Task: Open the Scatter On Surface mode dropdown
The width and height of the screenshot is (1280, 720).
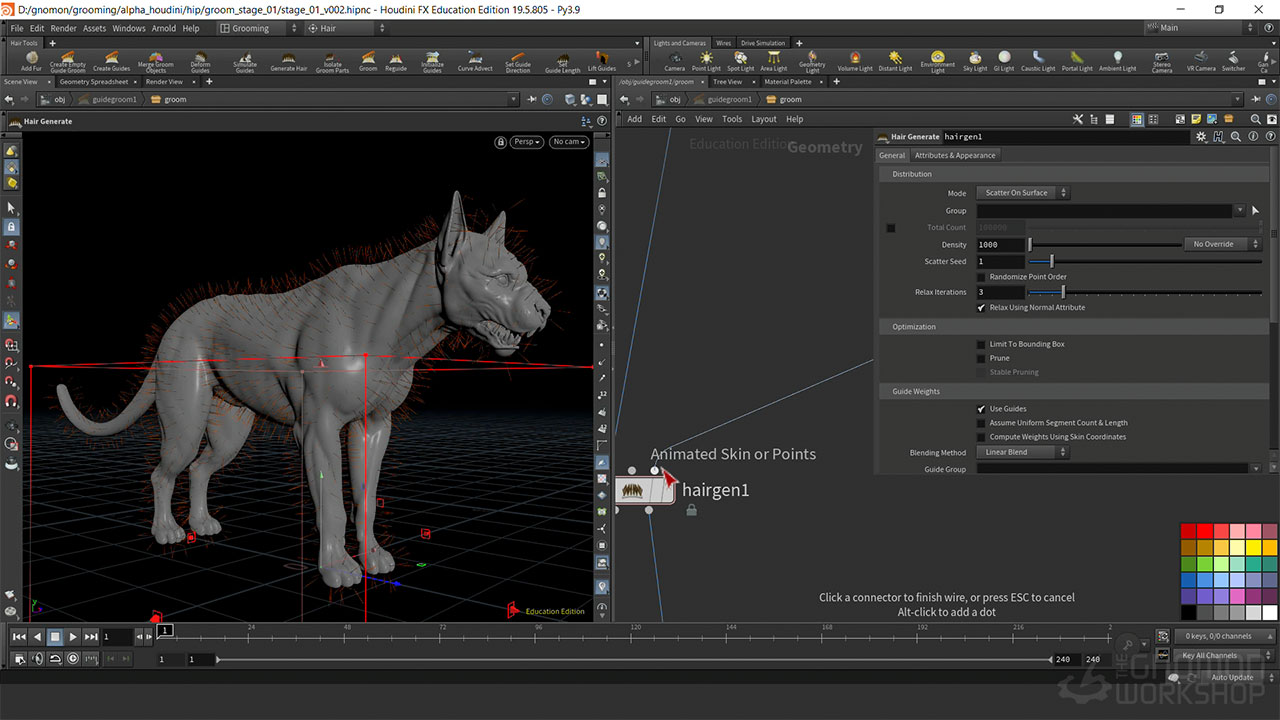Action: [x=1023, y=193]
